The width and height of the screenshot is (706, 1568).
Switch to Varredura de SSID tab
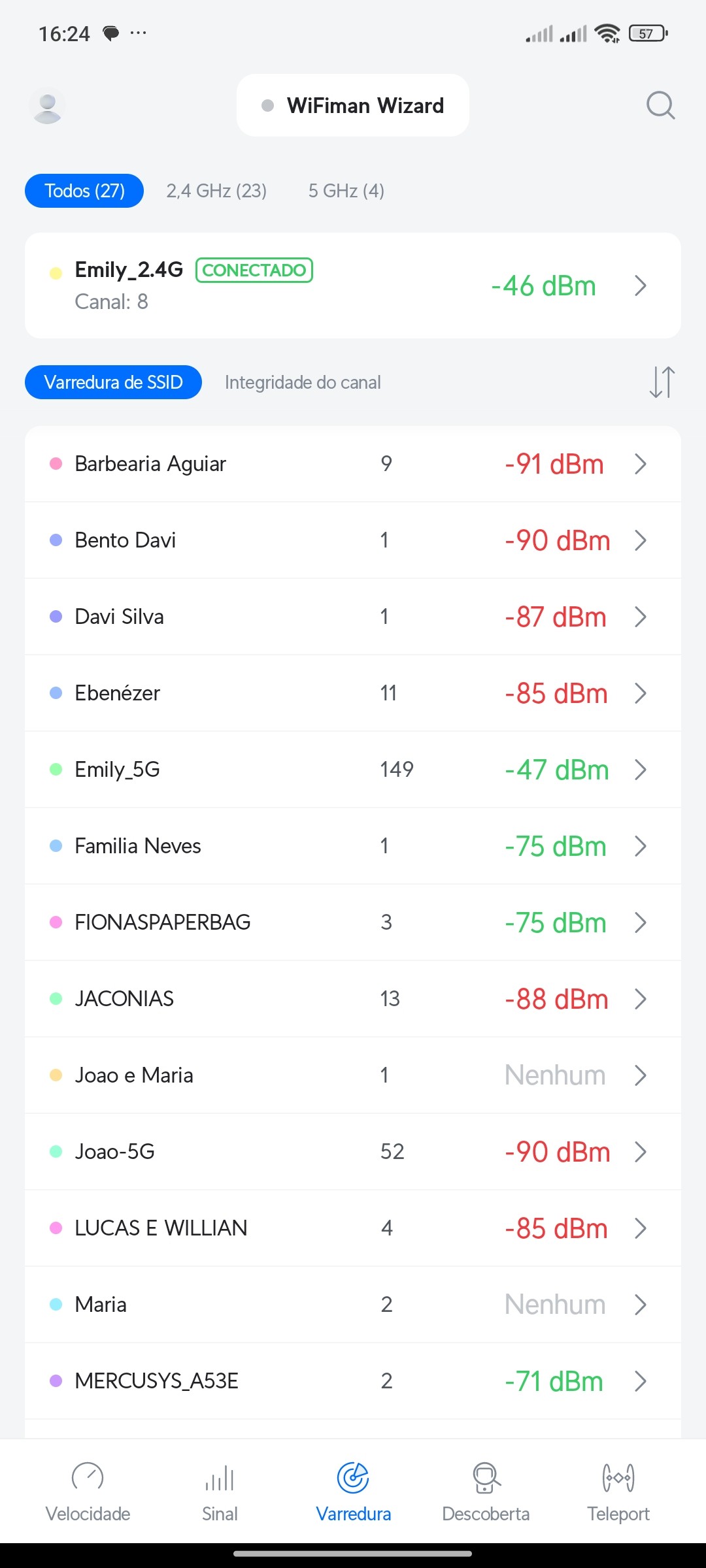click(113, 382)
